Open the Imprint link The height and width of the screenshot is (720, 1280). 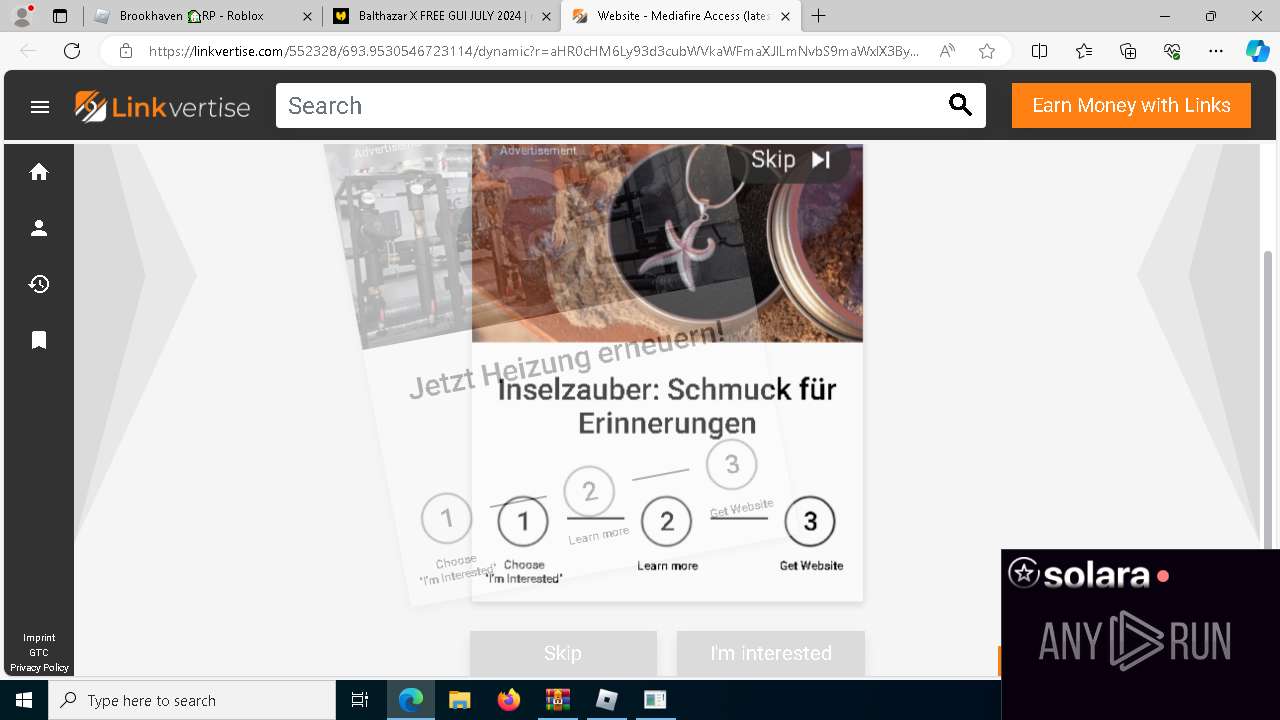point(39,638)
